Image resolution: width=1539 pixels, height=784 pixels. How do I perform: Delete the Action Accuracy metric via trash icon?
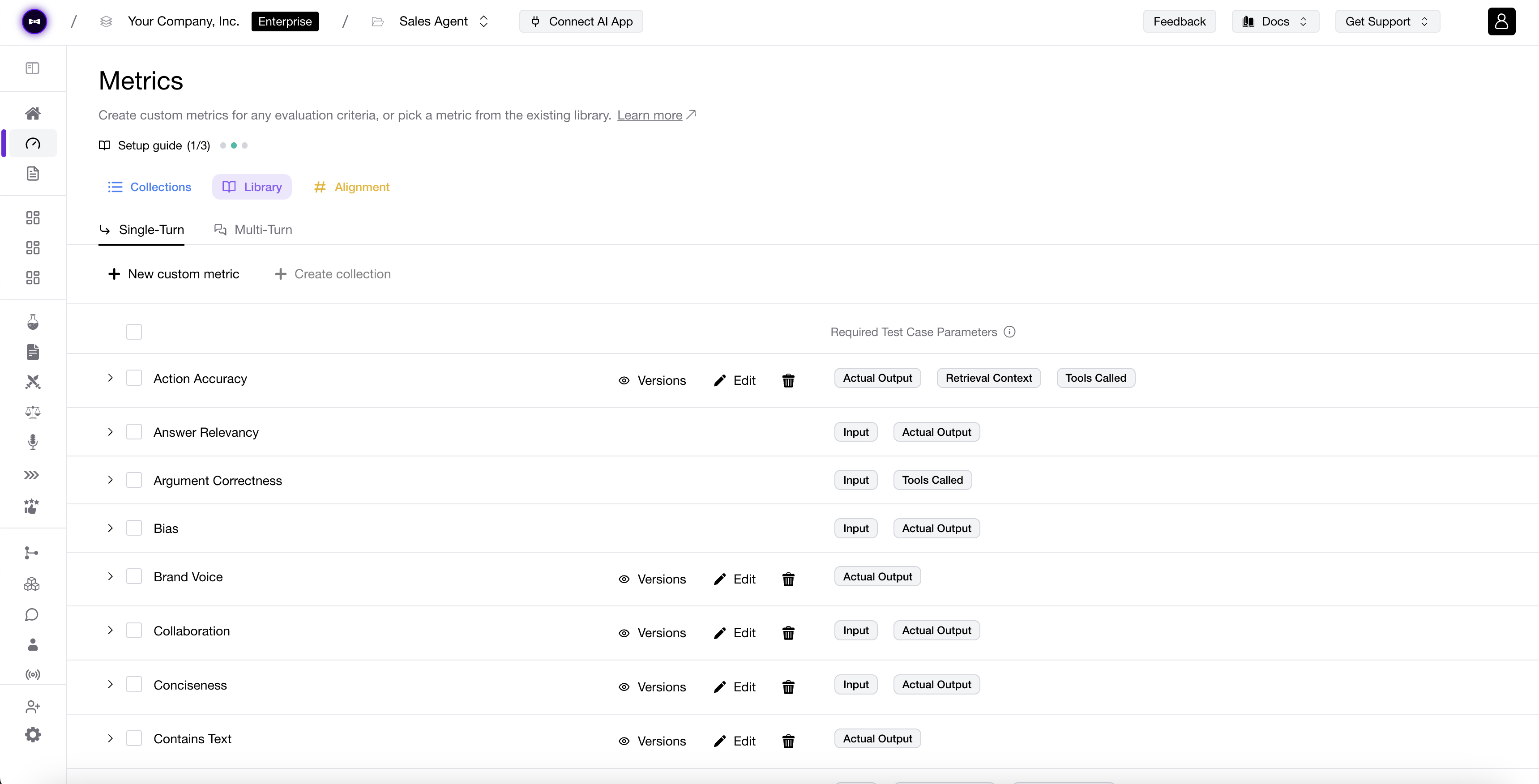click(788, 380)
